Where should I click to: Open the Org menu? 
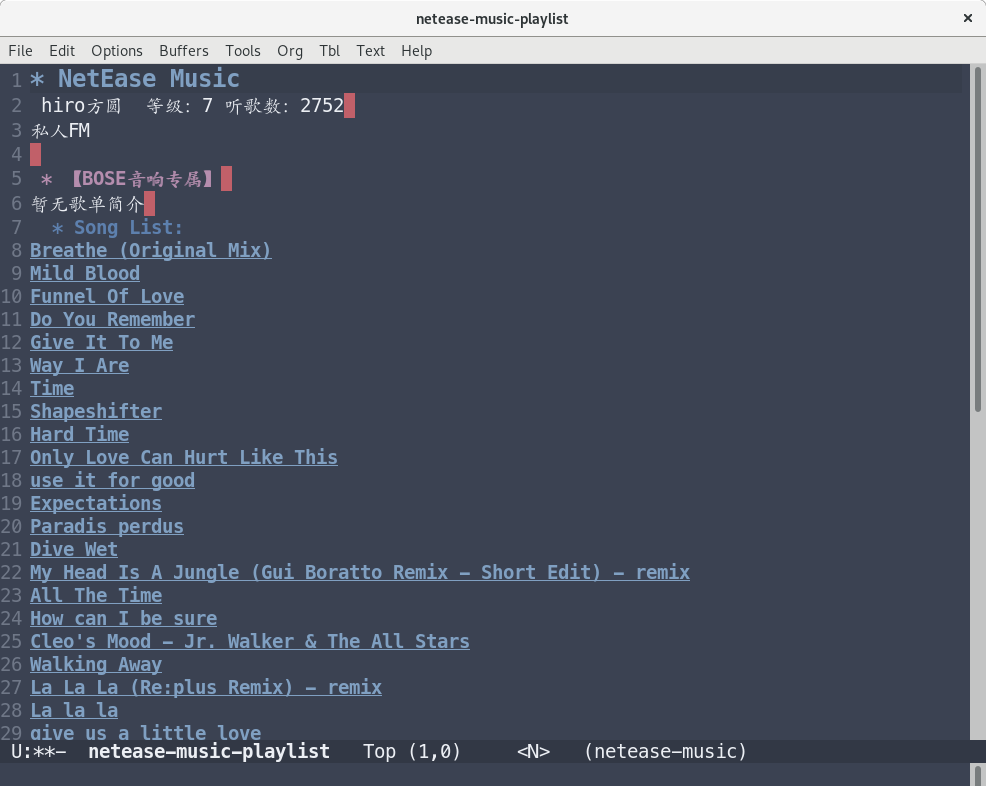click(x=289, y=51)
